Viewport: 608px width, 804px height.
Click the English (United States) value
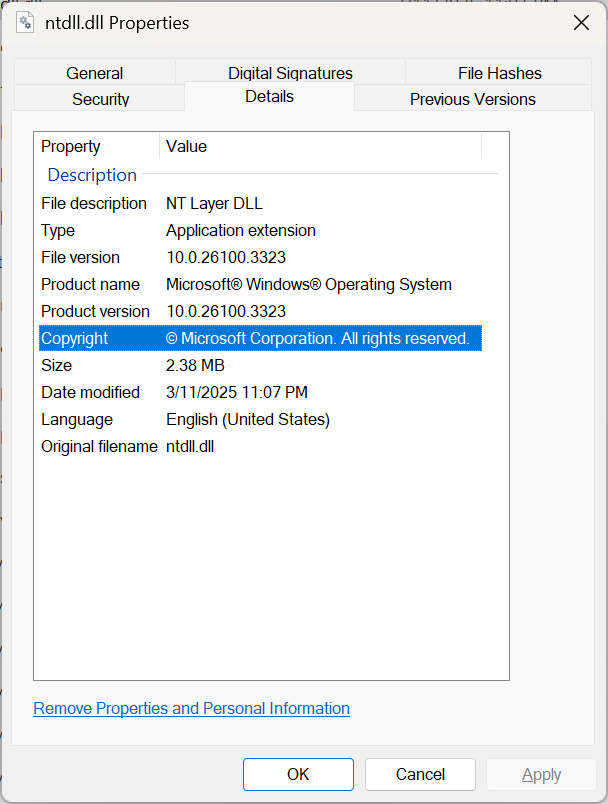248,419
